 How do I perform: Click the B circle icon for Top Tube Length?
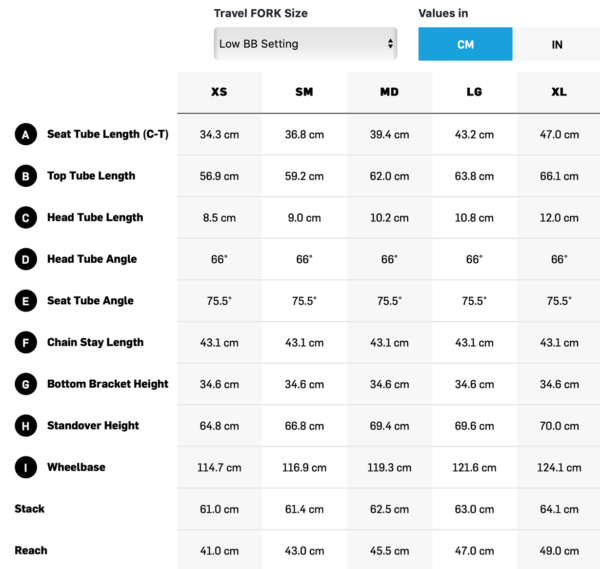(25, 176)
